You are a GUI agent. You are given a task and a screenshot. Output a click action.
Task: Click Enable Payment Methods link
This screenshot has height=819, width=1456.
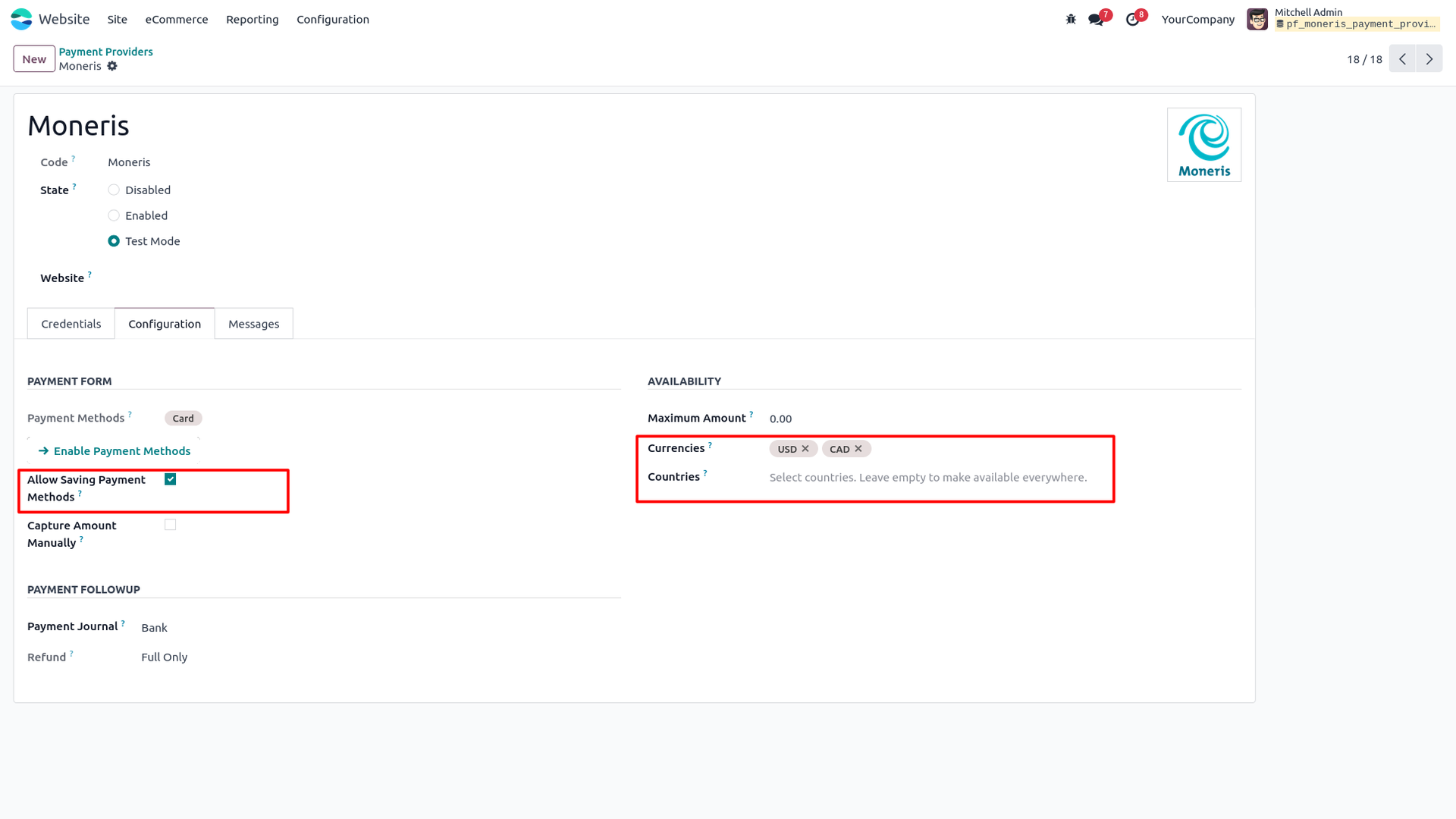(115, 451)
